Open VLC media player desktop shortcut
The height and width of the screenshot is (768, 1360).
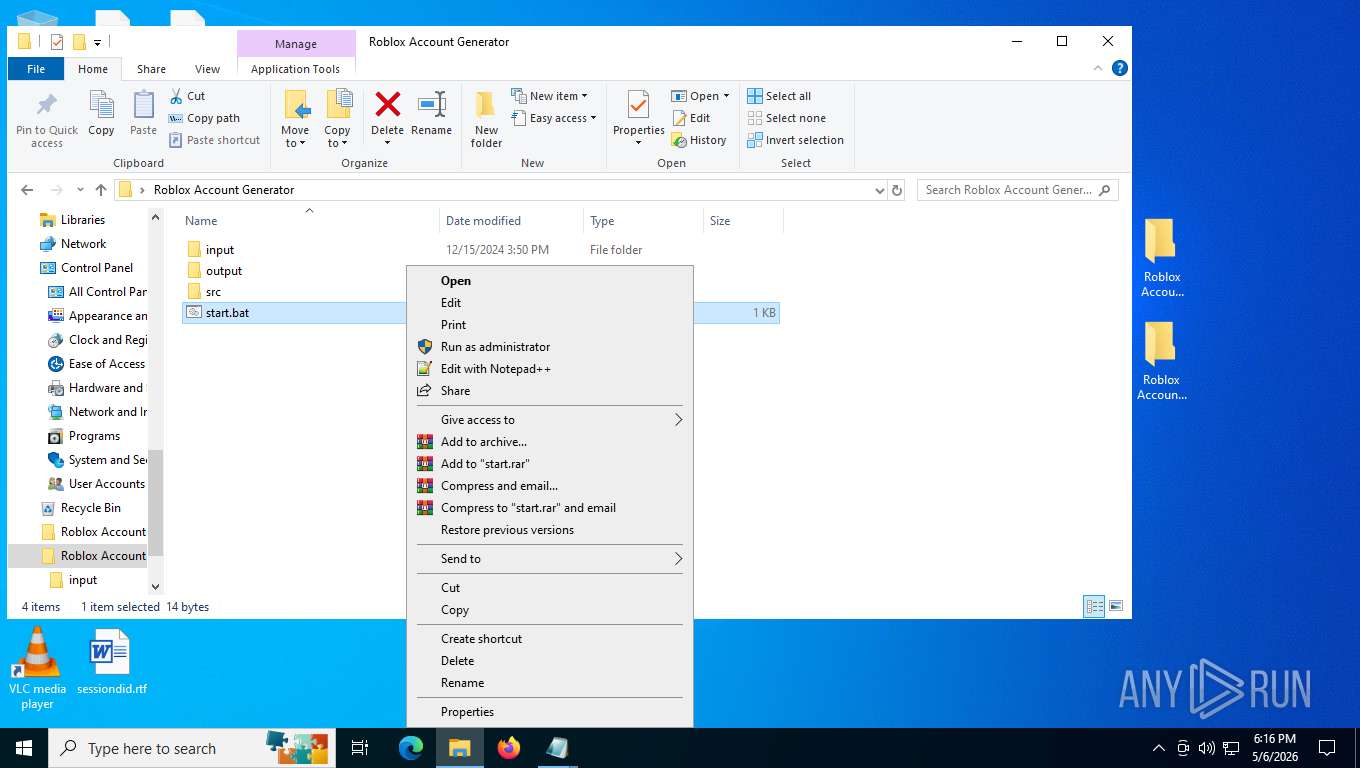37,668
